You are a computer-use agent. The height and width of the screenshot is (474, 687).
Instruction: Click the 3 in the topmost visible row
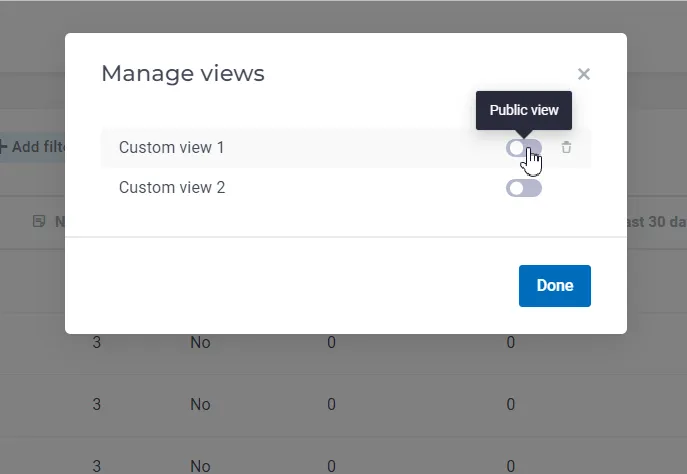pyautogui.click(x=96, y=343)
